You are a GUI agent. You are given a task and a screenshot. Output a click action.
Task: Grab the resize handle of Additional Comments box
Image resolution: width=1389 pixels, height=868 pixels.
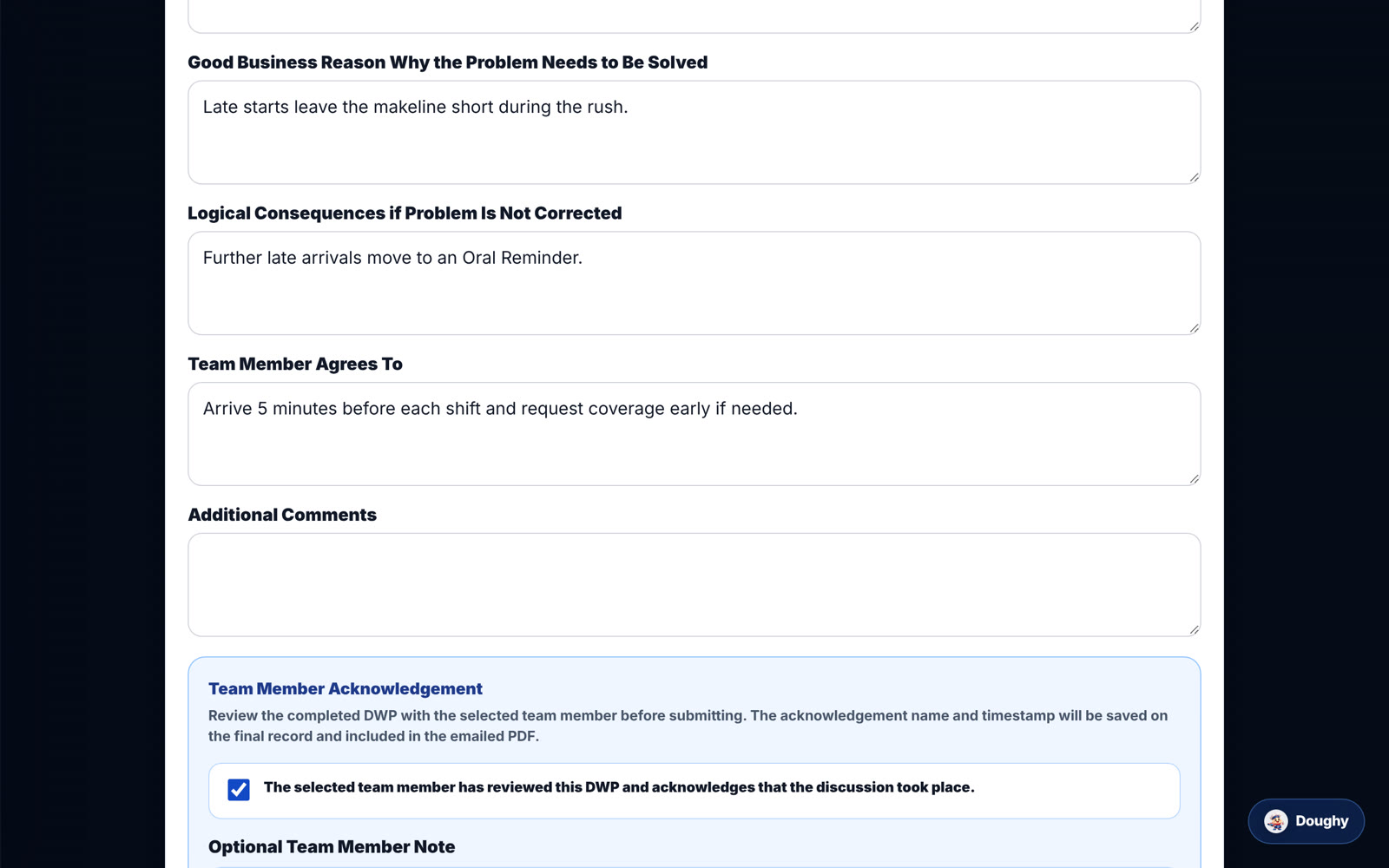tap(1195, 630)
